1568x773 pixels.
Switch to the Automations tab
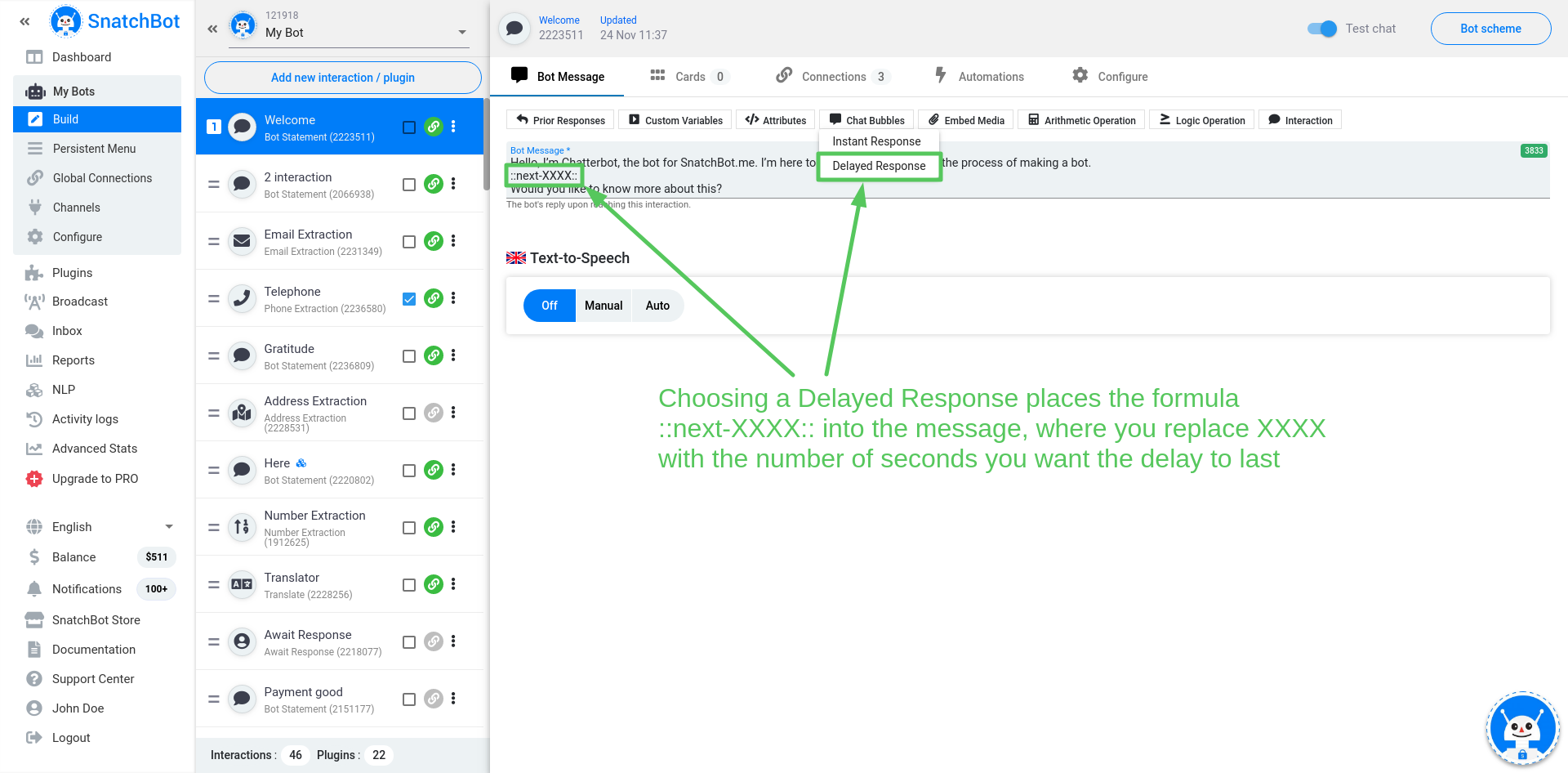point(979,77)
